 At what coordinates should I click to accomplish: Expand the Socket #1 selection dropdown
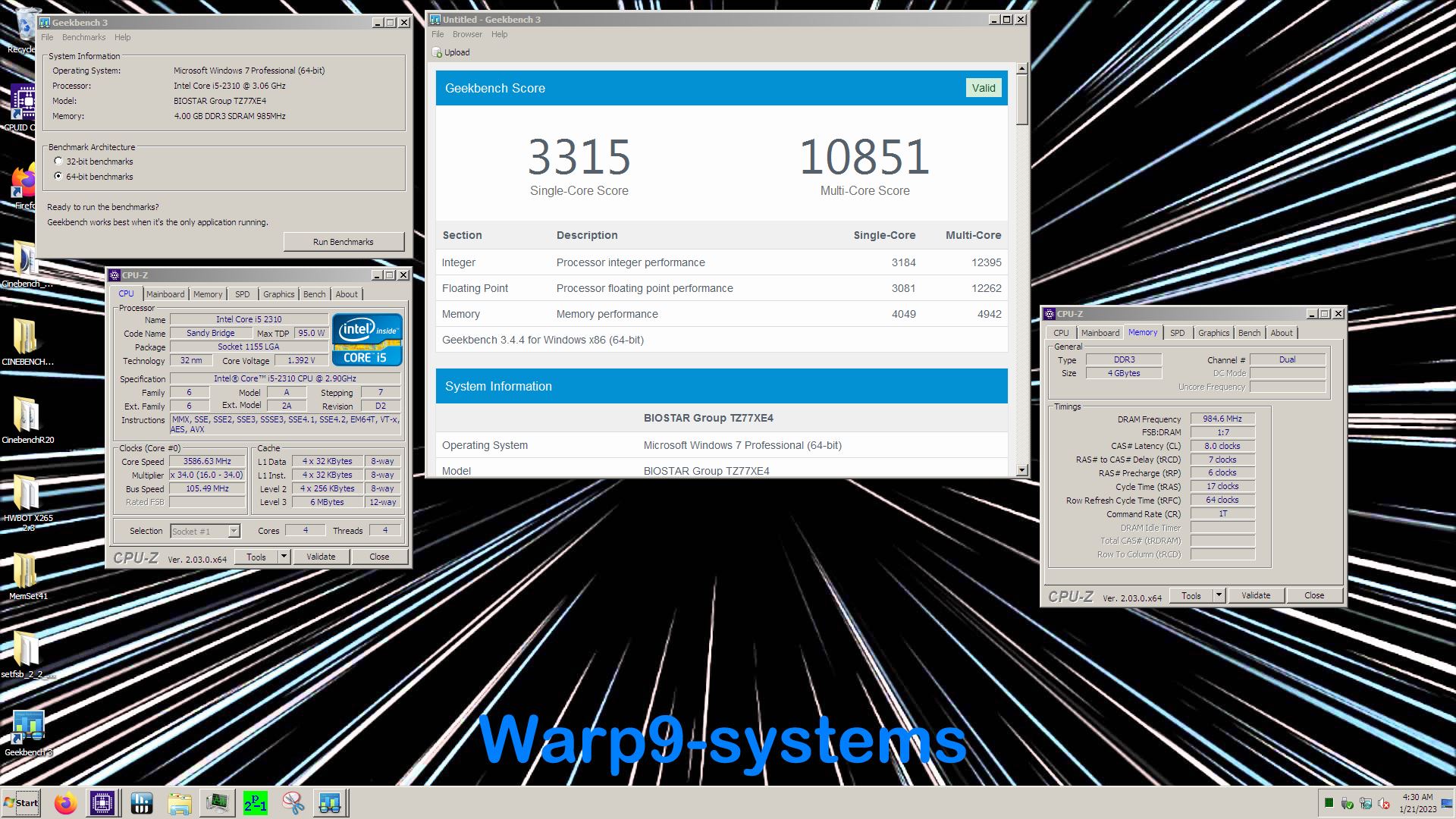pyautogui.click(x=234, y=532)
